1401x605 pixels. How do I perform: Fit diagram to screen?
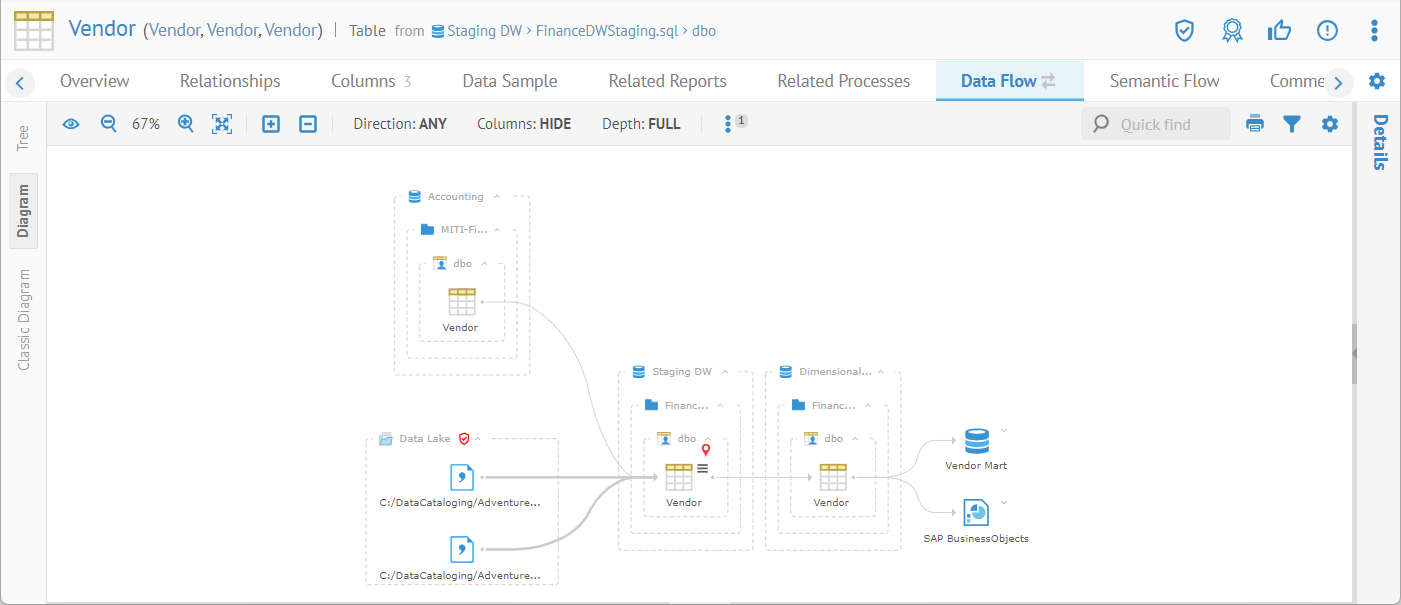(222, 124)
